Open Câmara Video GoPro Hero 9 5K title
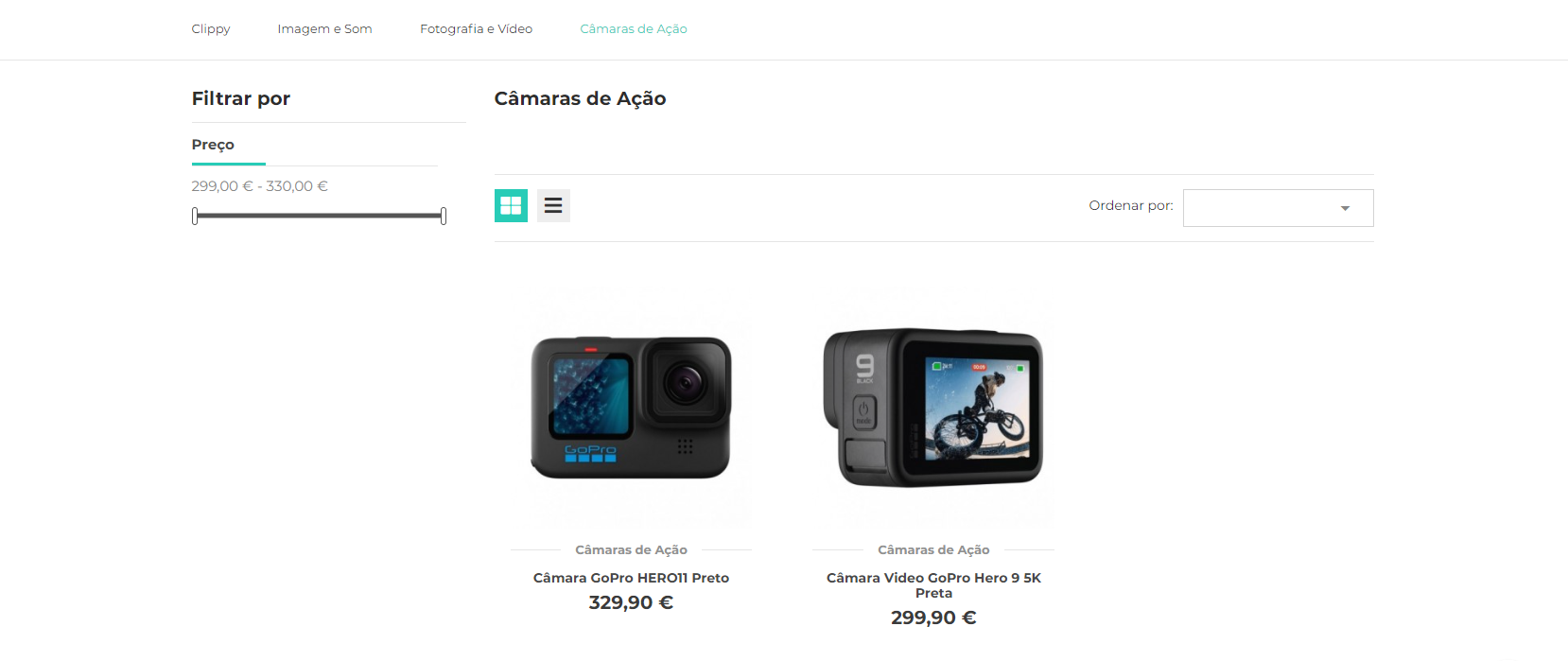Image resolution: width=1568 pixels, height=661 pixels. pos(933,585)
